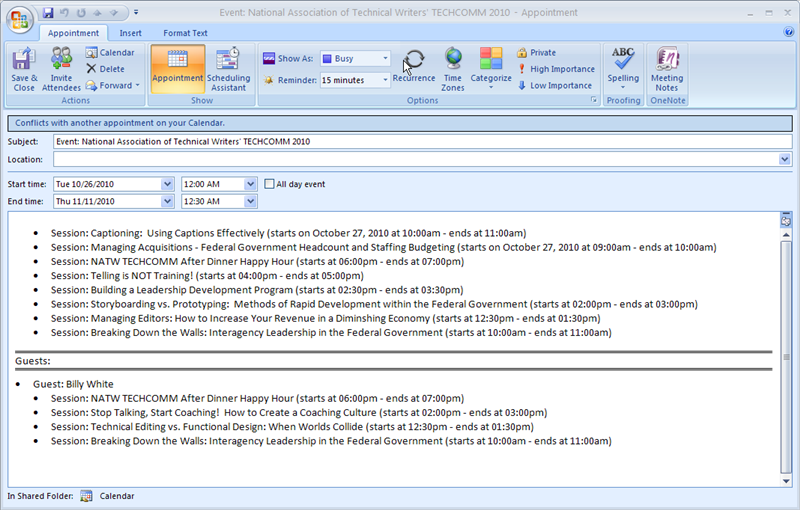Open the end date picker
Screen dimensions: 800x510
pos(167,201)
